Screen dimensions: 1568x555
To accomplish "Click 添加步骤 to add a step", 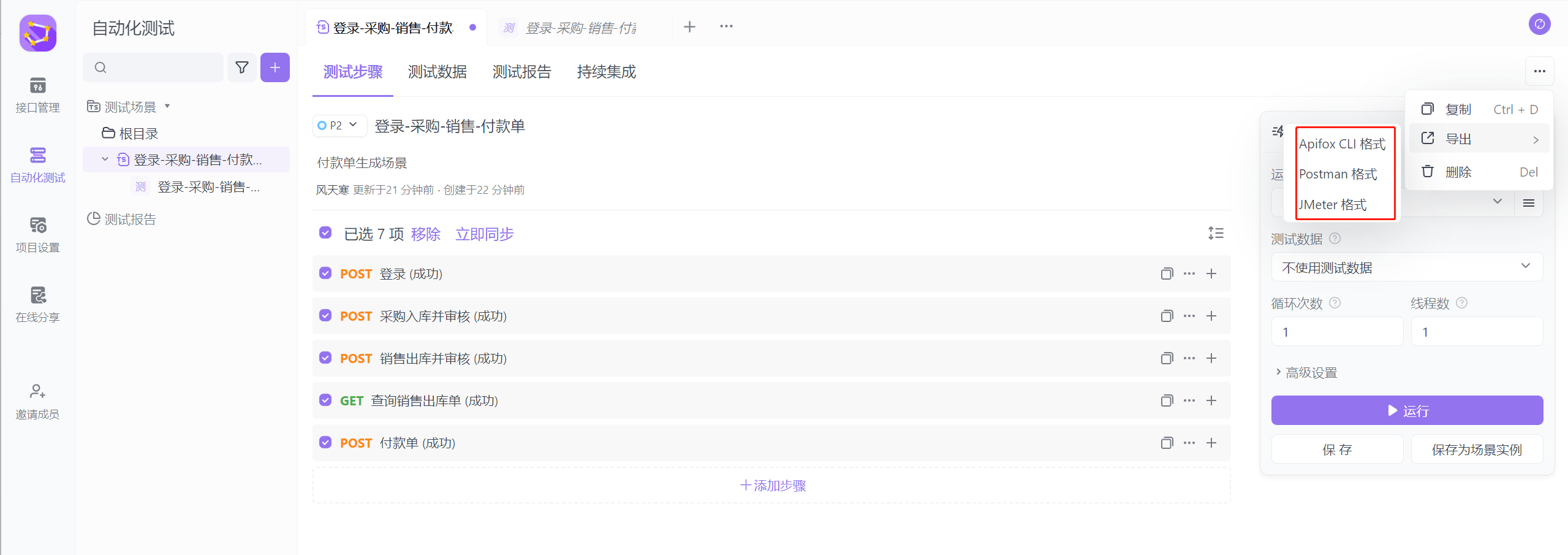I will (x=772, y=485).
